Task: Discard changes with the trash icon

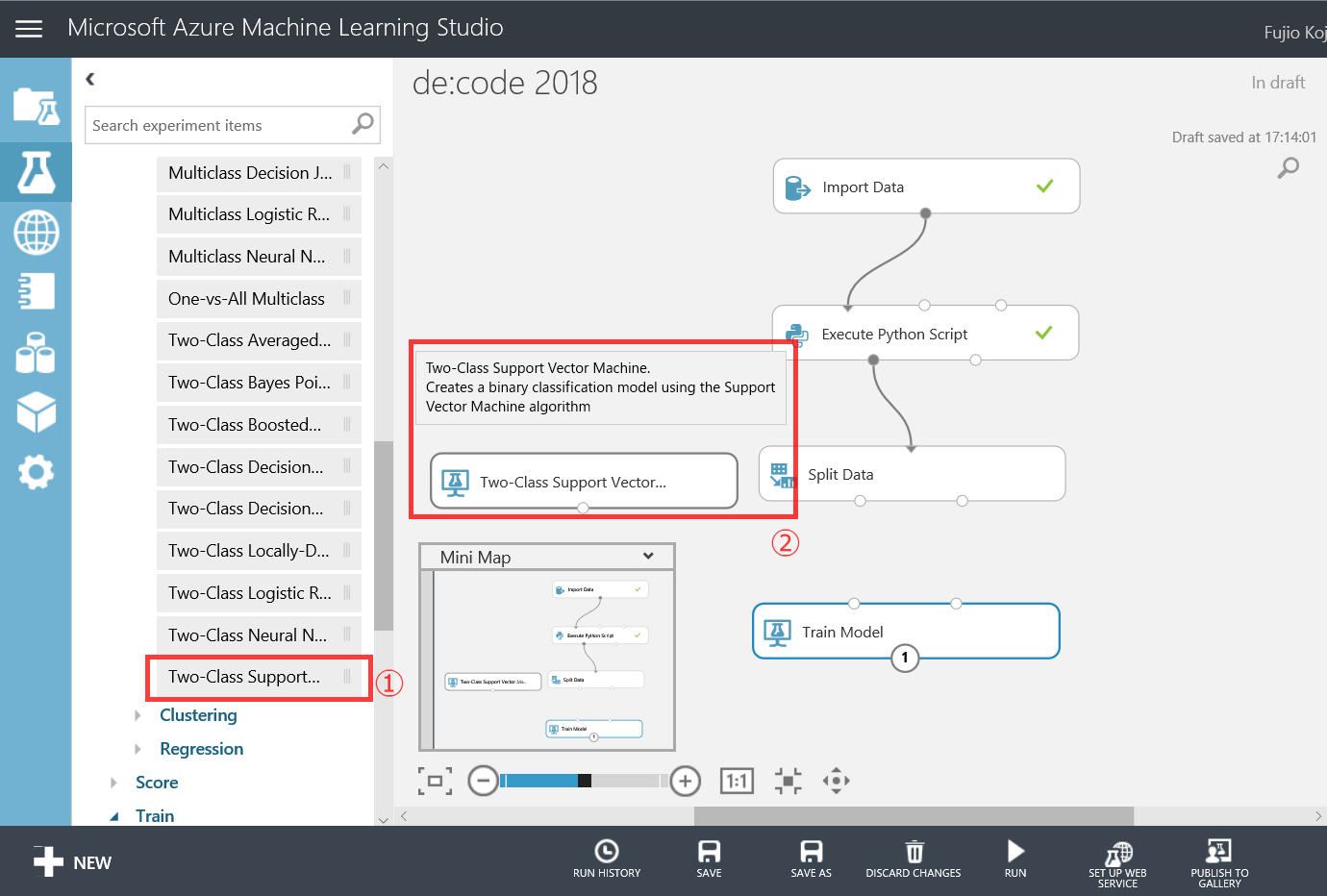Action: coord(914,859)
